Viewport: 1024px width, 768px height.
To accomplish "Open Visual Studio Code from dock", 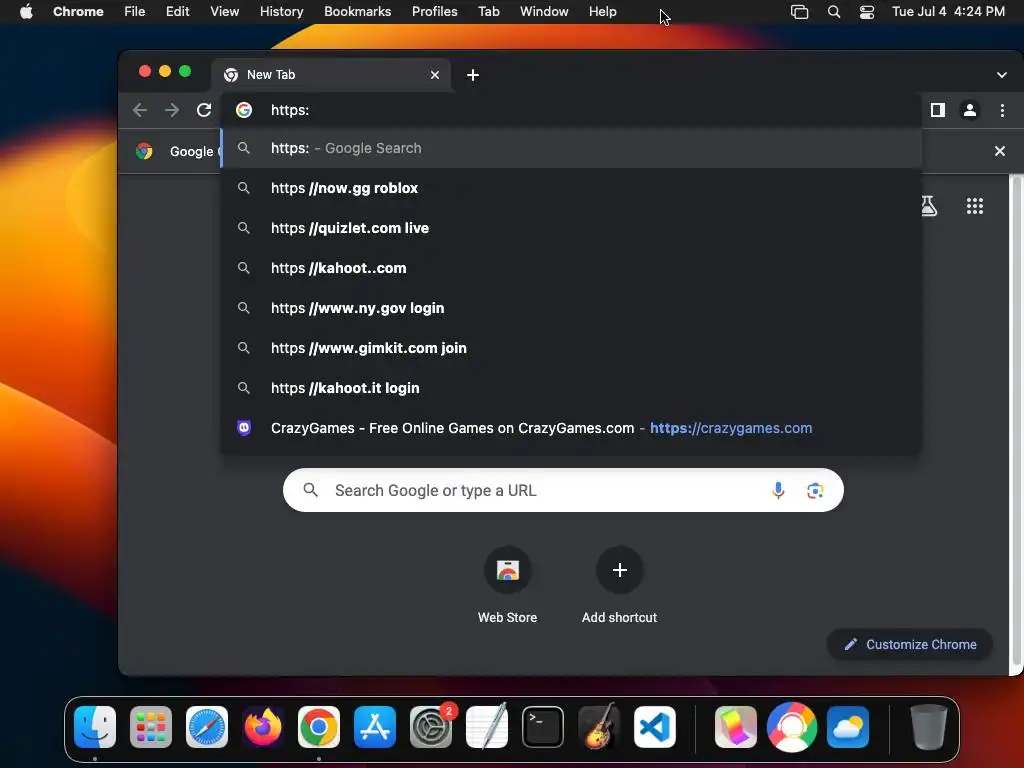I will [654, 726].
